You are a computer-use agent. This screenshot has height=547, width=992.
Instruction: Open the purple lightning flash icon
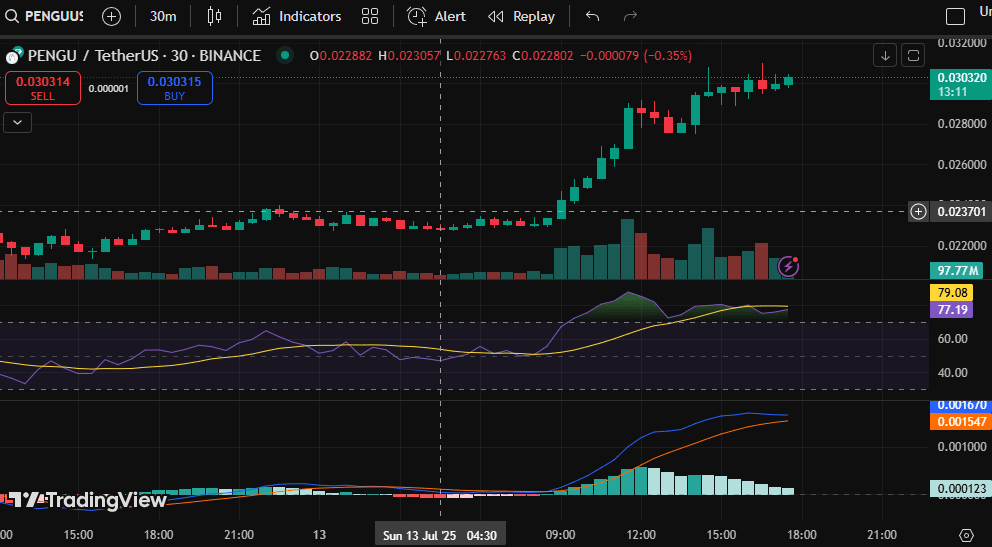point(788,266)
